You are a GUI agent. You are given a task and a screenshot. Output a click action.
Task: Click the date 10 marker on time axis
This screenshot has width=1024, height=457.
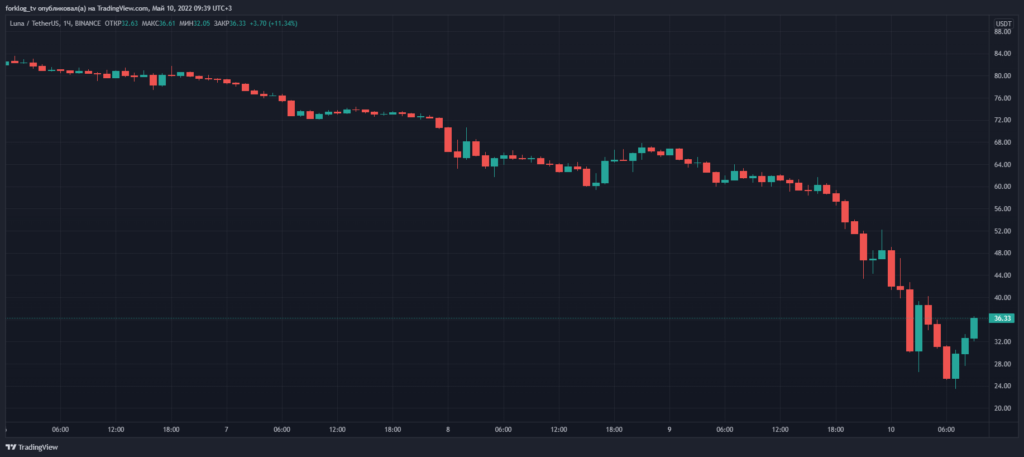(890, 430)
